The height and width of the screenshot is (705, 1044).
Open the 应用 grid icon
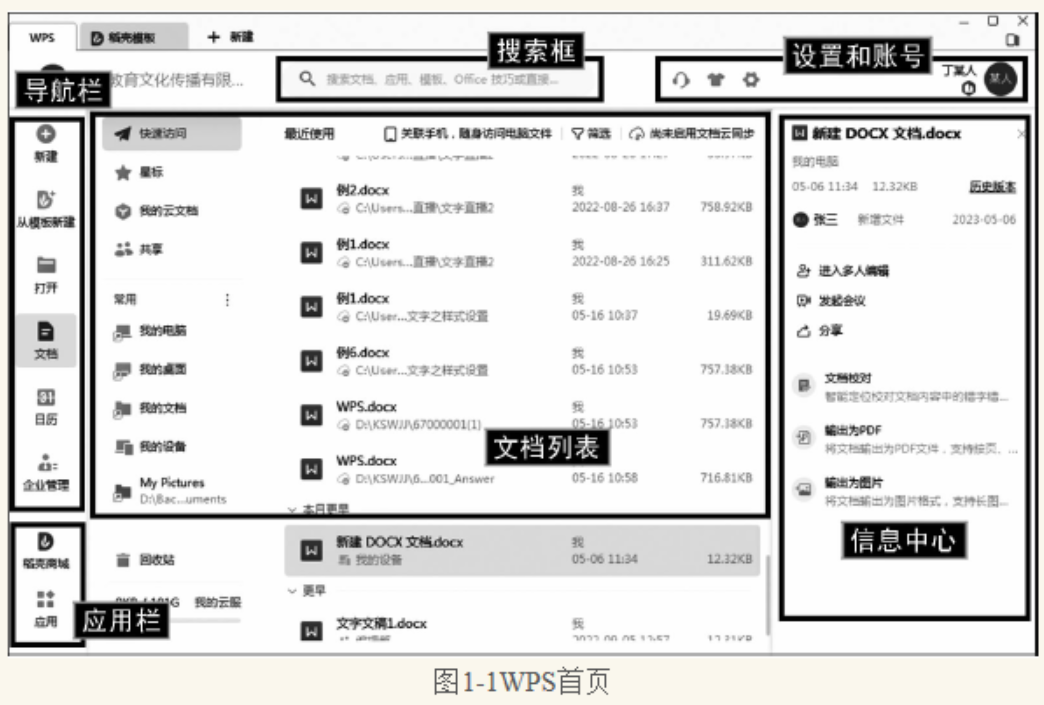[45, 598]
